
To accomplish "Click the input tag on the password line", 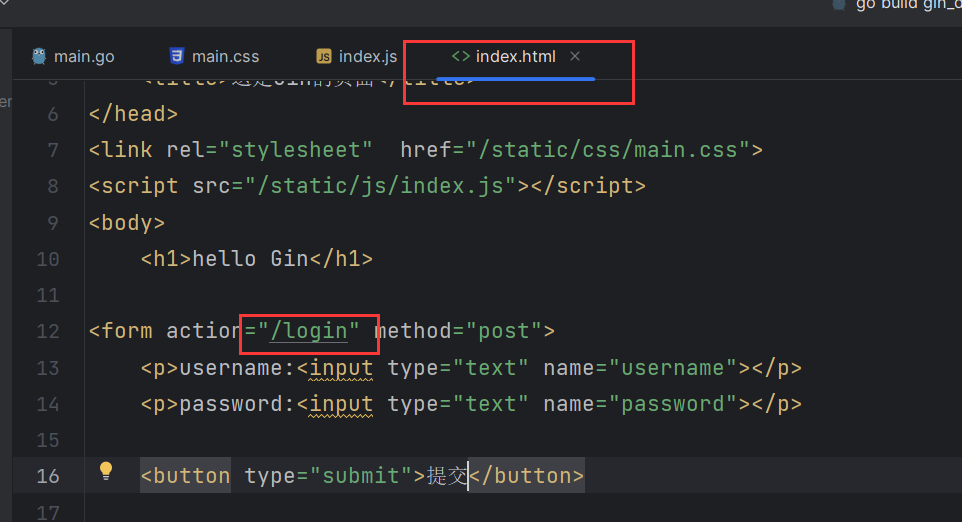I will [341, 404].
